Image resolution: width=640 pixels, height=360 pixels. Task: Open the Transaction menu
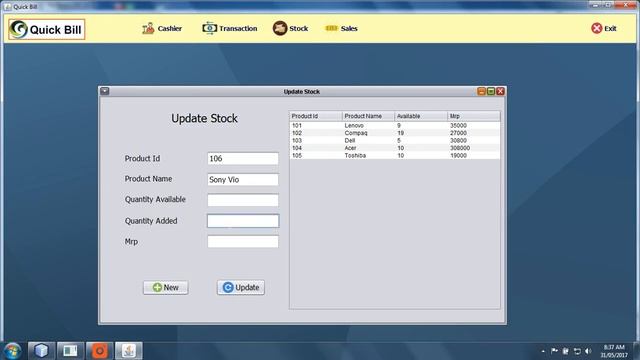coord(230,28)
